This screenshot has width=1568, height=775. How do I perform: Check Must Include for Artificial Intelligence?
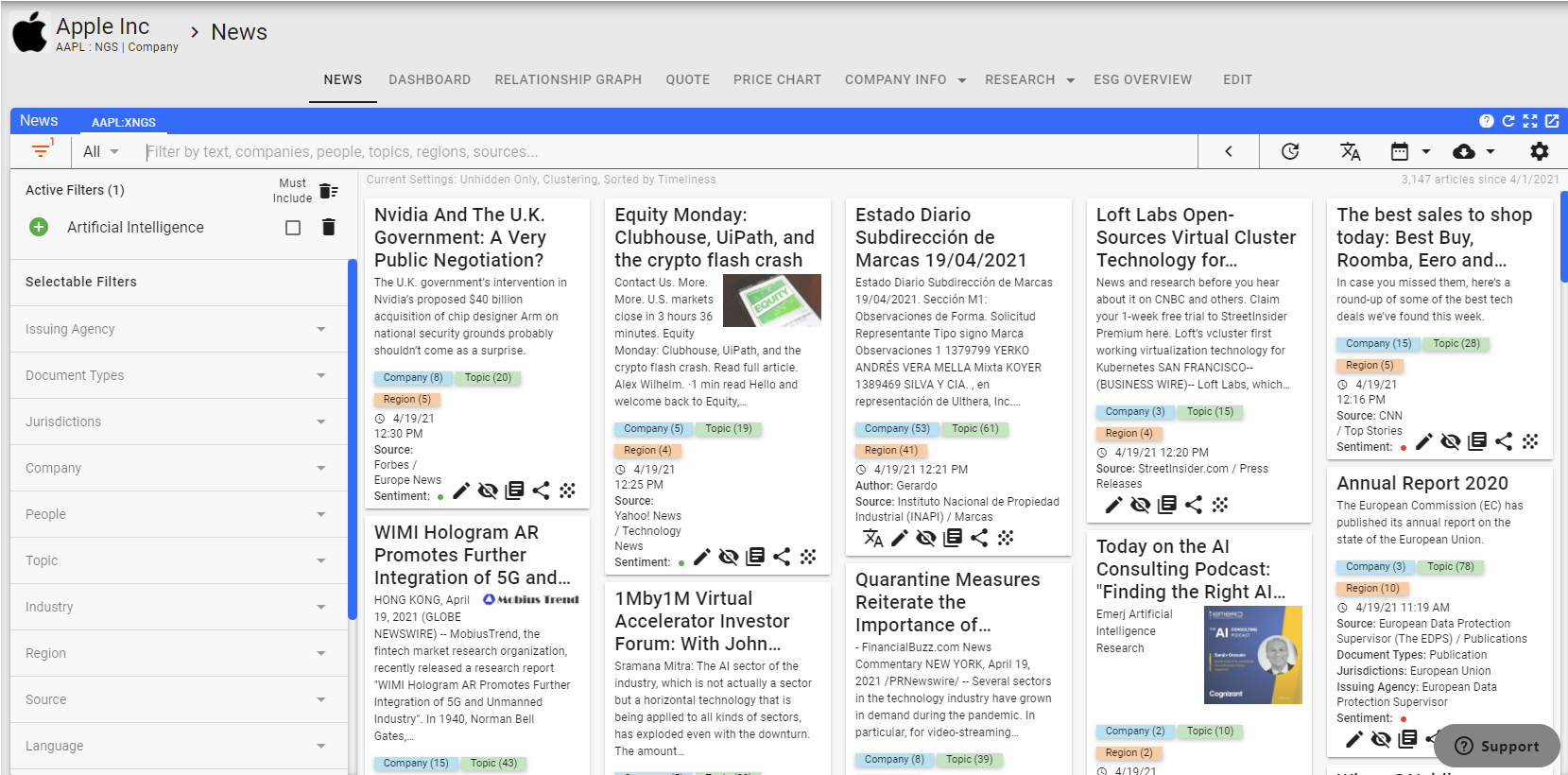pos(293,228)
